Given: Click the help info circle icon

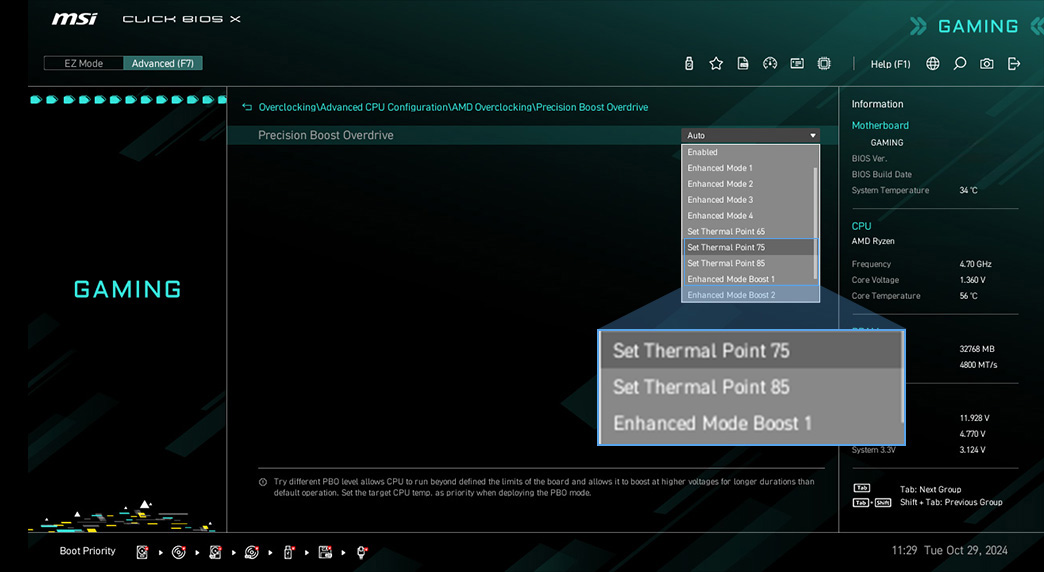Looking at the screenshot, I should tap(263, 482).
